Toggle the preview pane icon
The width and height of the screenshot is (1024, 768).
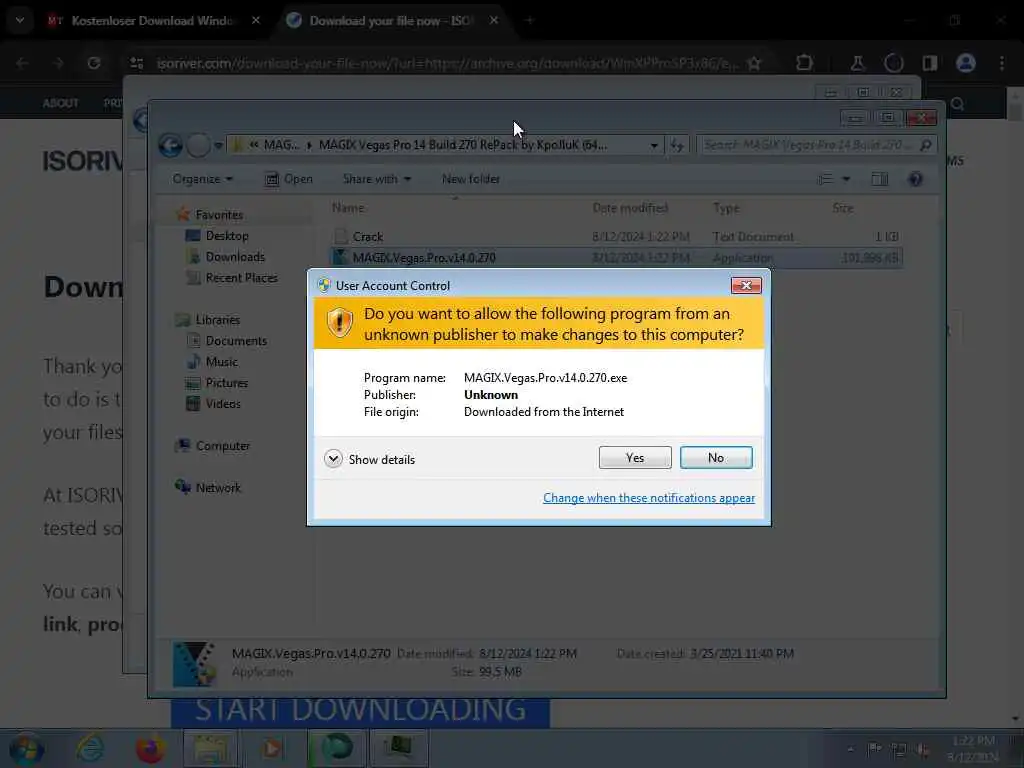880,179
